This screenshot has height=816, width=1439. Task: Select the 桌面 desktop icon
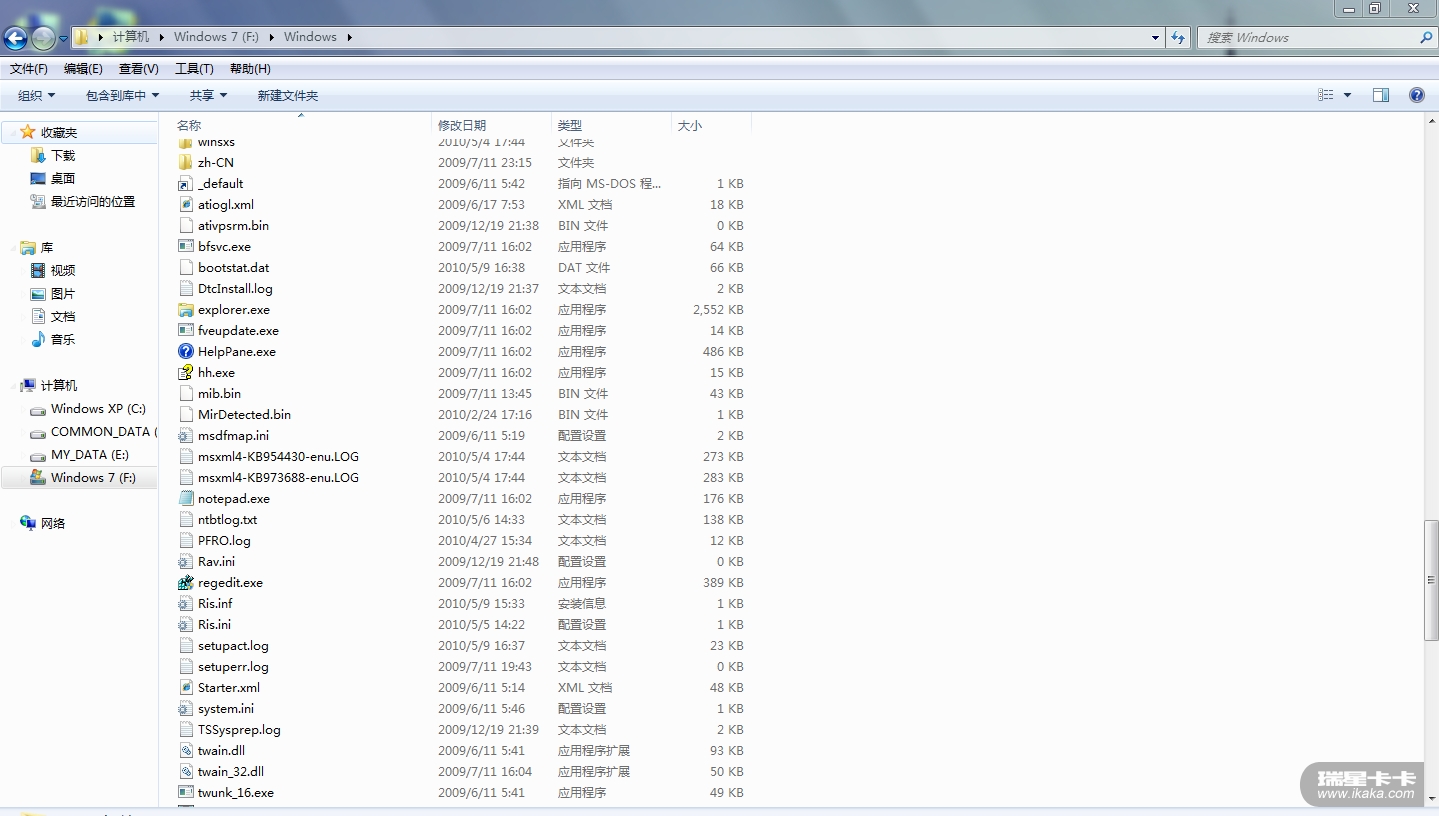(x=38, y=179)
